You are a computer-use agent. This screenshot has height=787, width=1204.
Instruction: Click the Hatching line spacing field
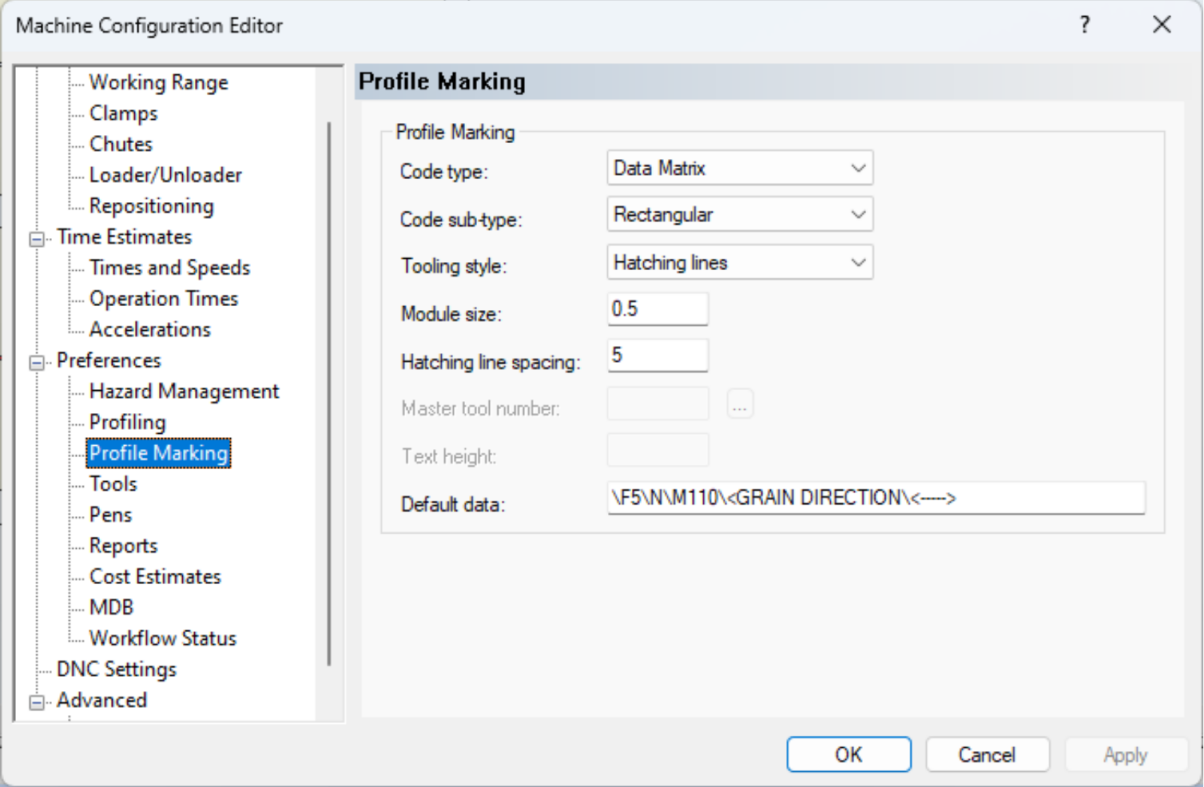click(657, 355)
